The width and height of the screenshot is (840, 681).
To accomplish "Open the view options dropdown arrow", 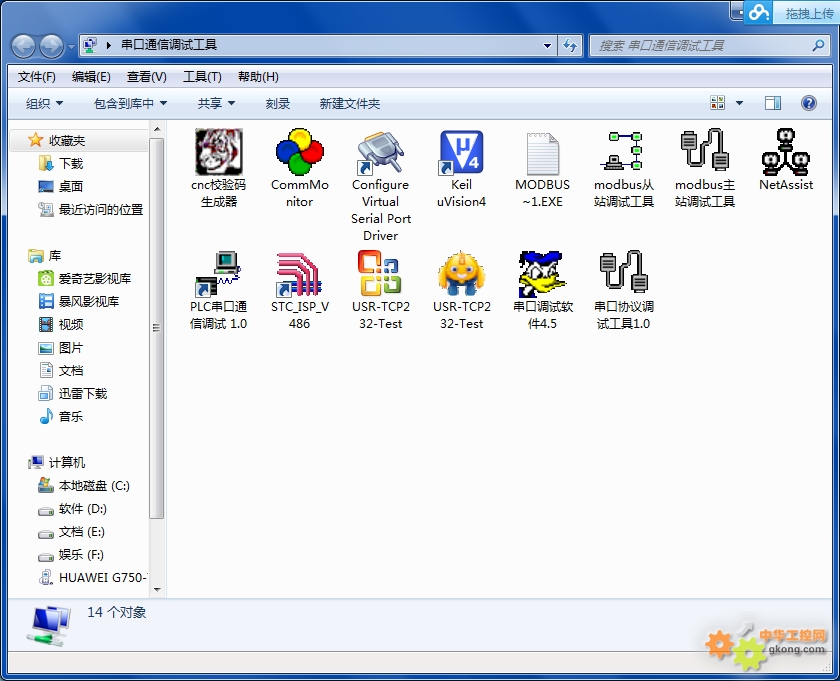I will click(x=739, y=103).
